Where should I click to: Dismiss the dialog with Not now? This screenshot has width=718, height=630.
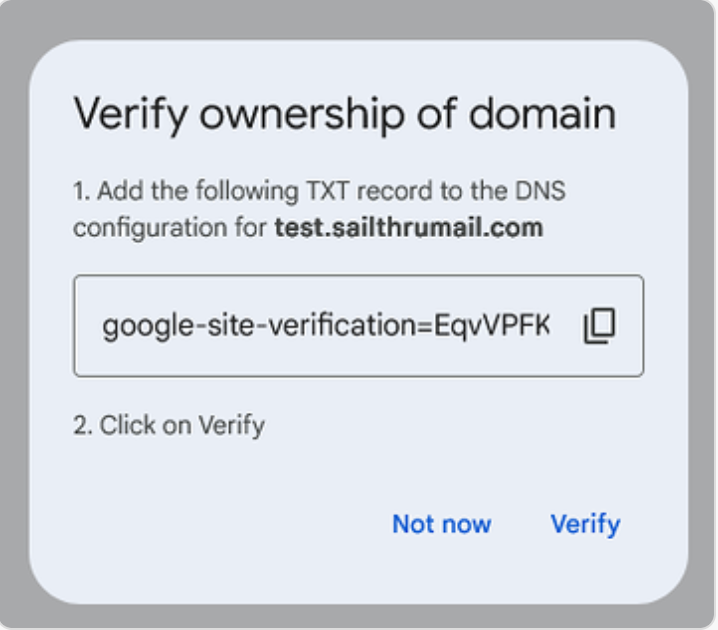tap(441, 524)
